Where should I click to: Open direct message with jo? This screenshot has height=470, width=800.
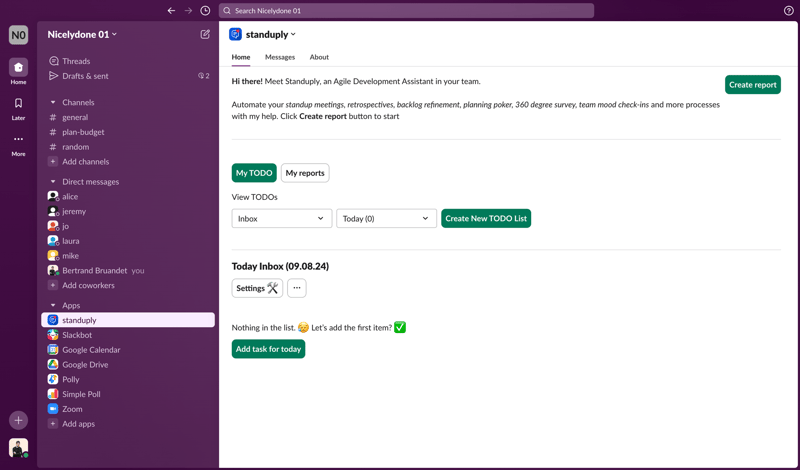point(128,226)
